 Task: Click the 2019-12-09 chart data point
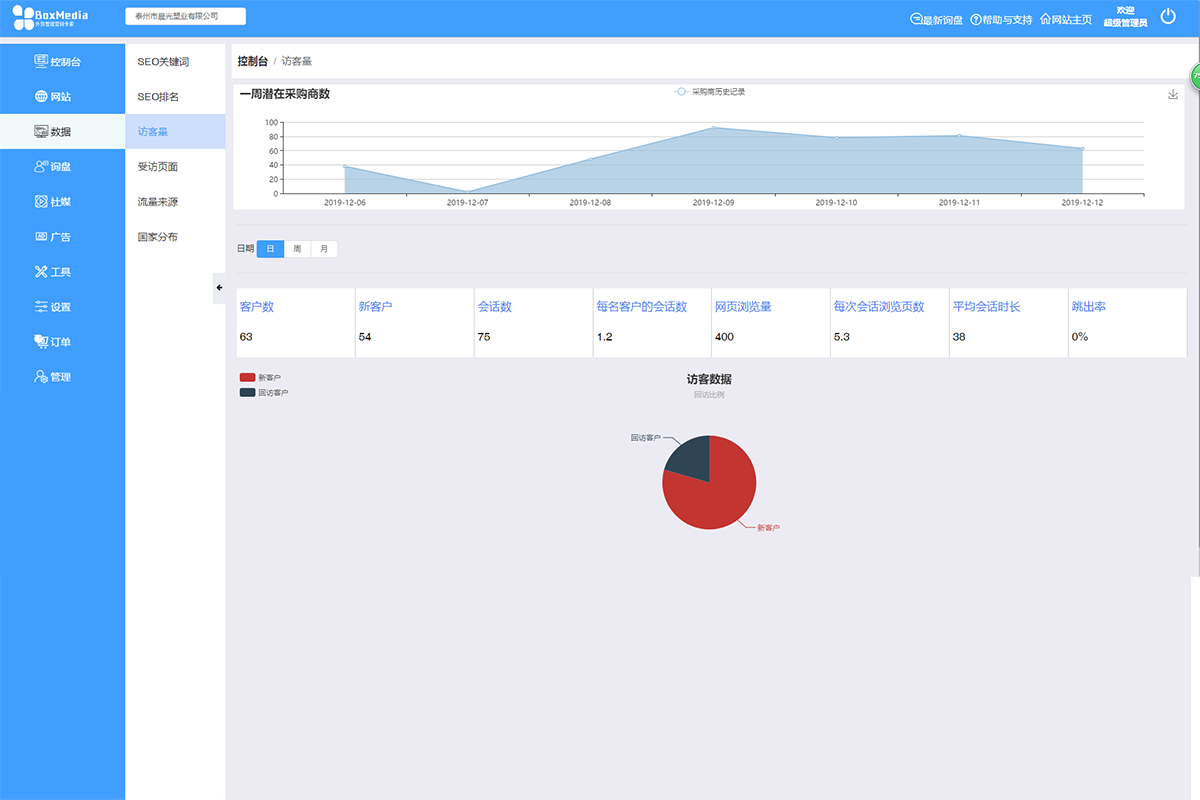714,127
